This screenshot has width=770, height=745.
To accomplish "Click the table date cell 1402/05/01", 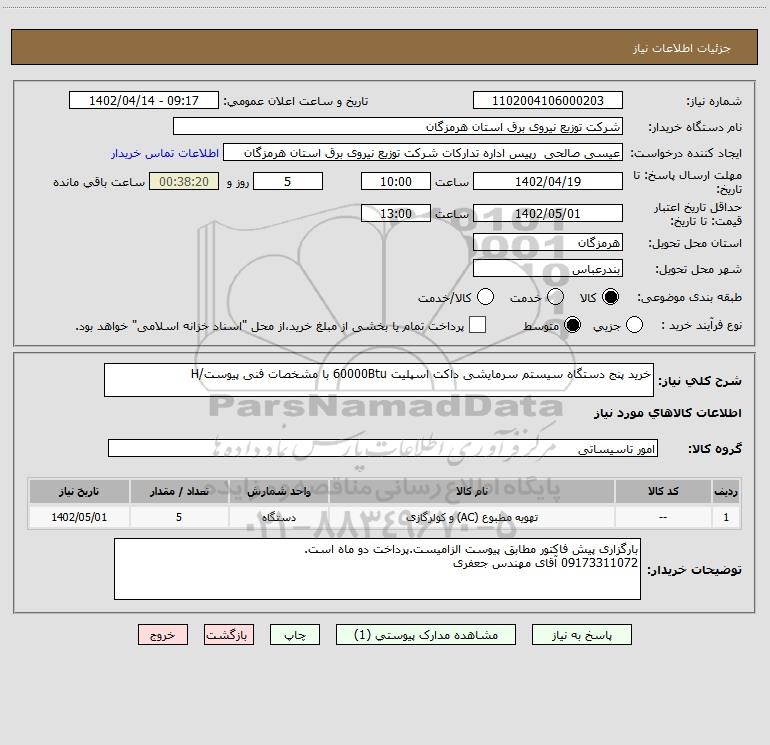I will 79,518.
